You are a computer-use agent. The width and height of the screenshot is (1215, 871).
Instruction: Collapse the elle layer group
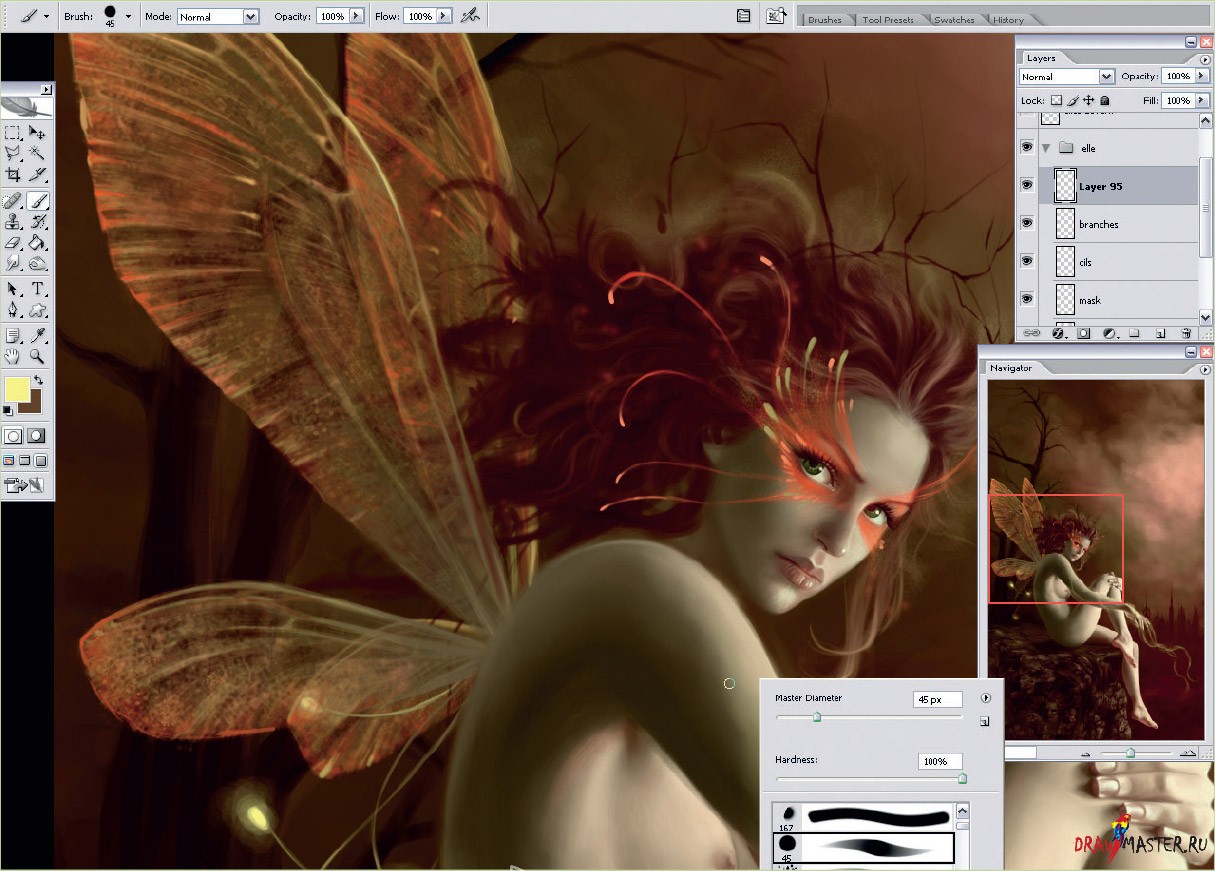click(1046, 148)
